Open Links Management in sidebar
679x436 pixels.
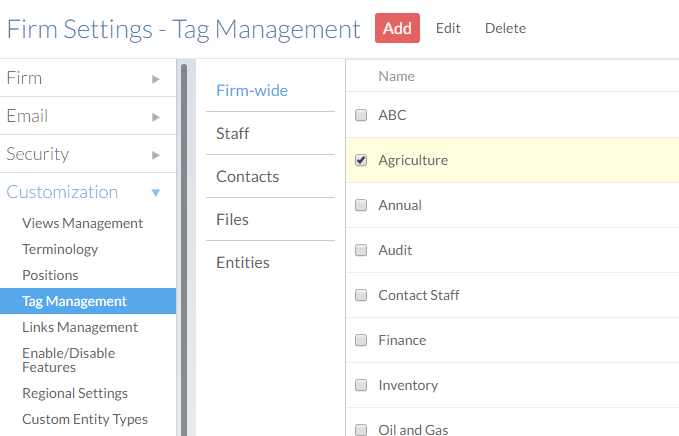(x=80, y=327)
